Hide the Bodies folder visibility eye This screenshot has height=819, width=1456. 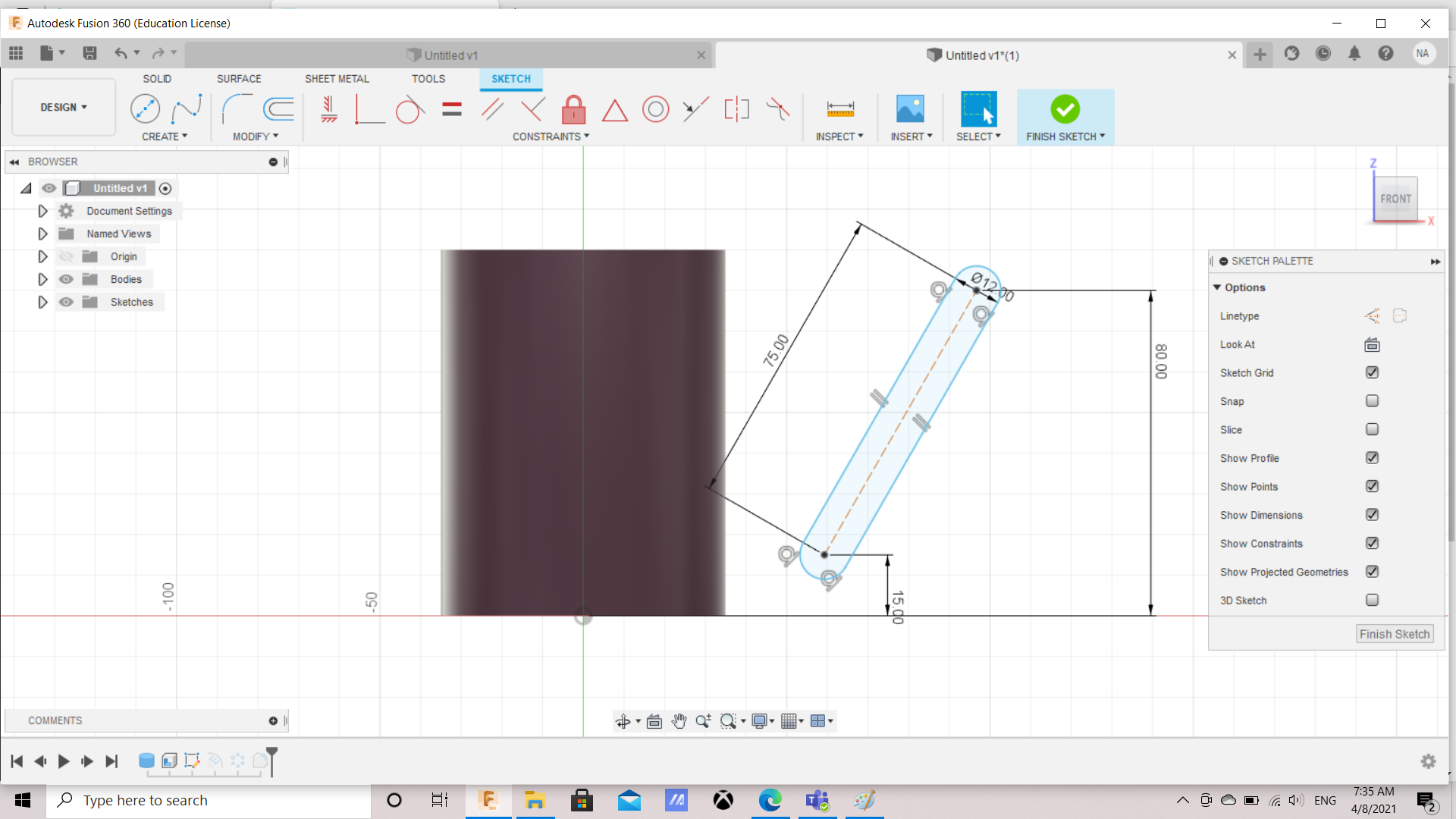click(67, 279)
